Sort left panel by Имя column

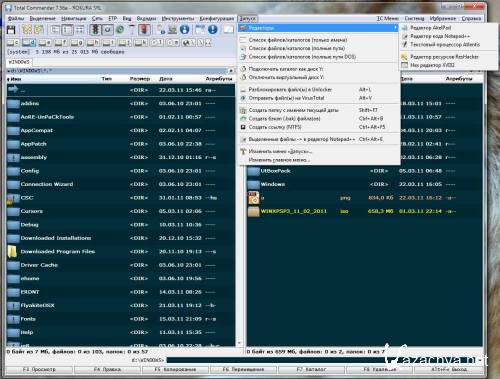pos(53,79)
